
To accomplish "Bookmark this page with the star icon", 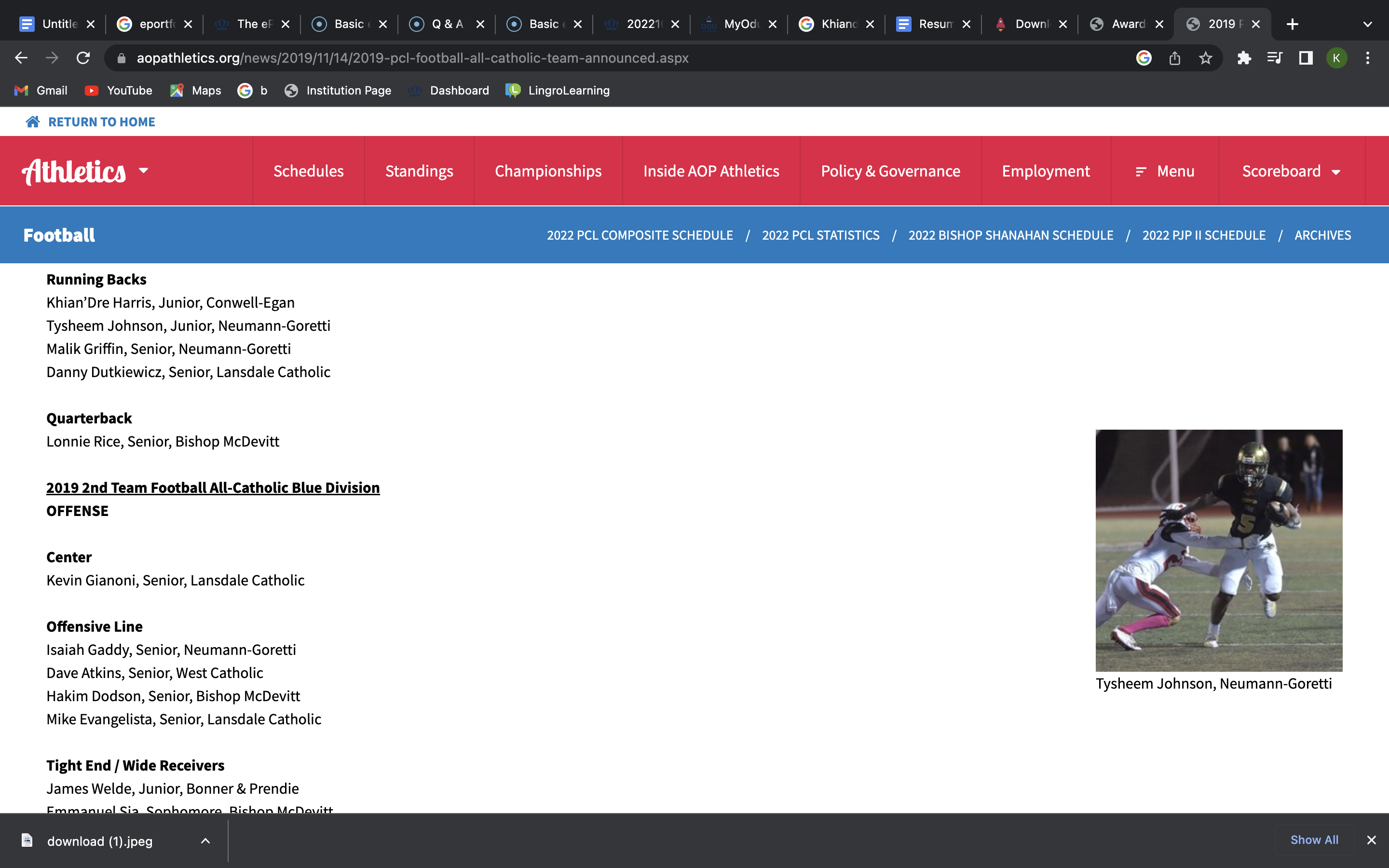I will pyautogui.click(x=1206, y=58).
